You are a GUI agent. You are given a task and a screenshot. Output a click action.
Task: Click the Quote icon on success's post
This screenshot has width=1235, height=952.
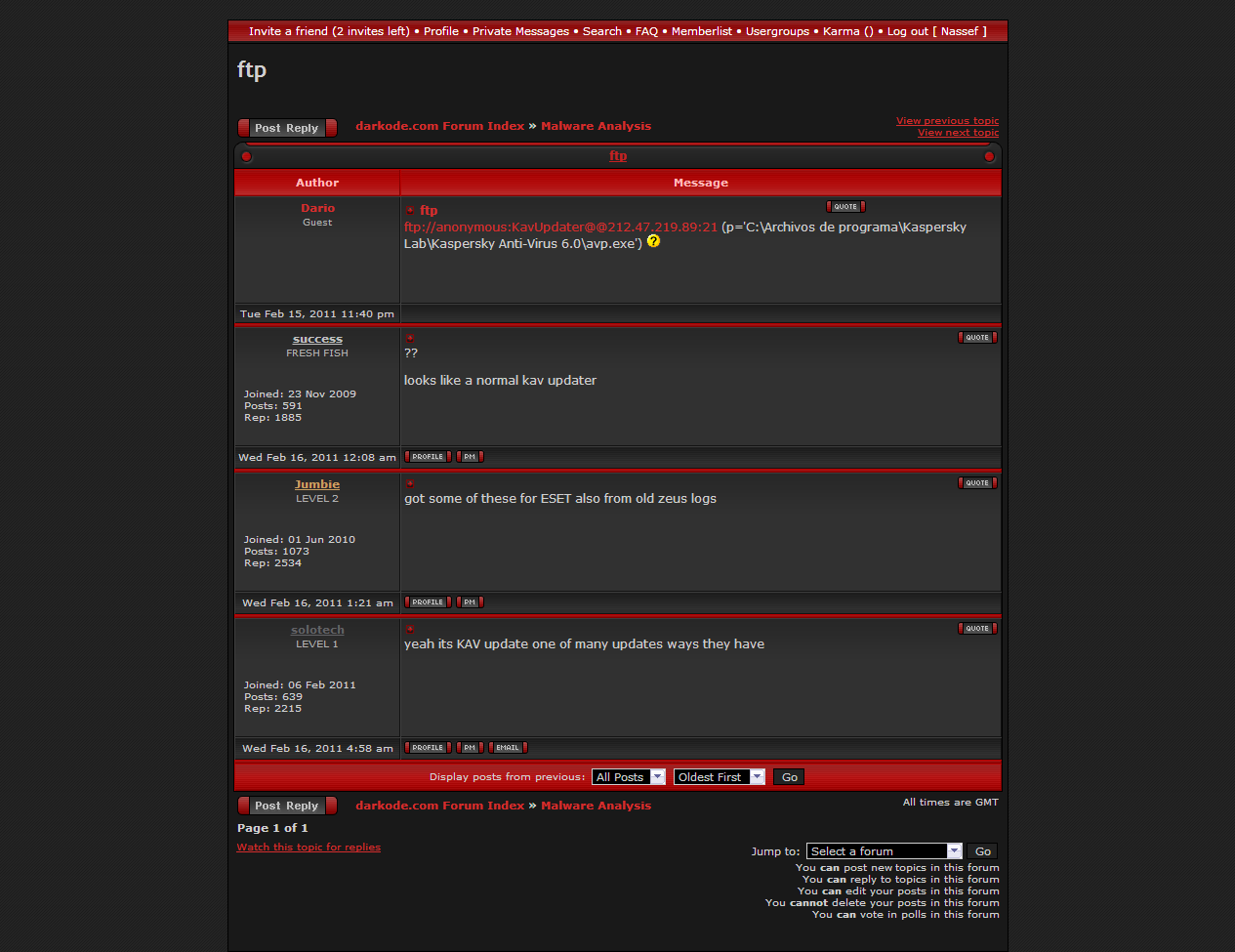tap(977, 338)
